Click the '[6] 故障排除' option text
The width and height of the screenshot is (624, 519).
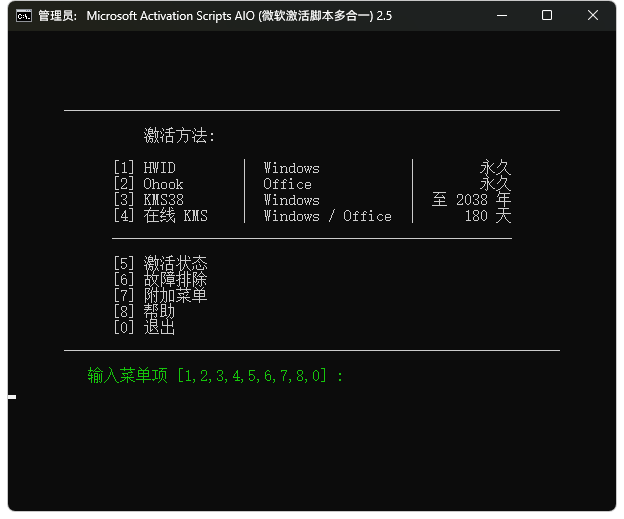(x=160, y=279)
